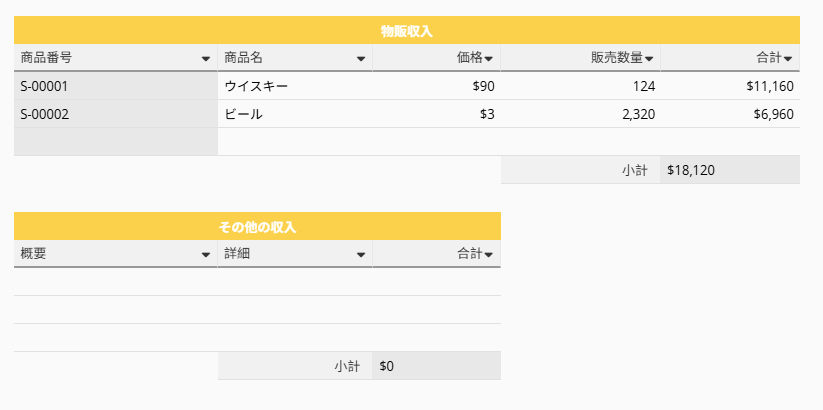Expand the 販売数量 column filter dropdown

[x=649, y=59]
